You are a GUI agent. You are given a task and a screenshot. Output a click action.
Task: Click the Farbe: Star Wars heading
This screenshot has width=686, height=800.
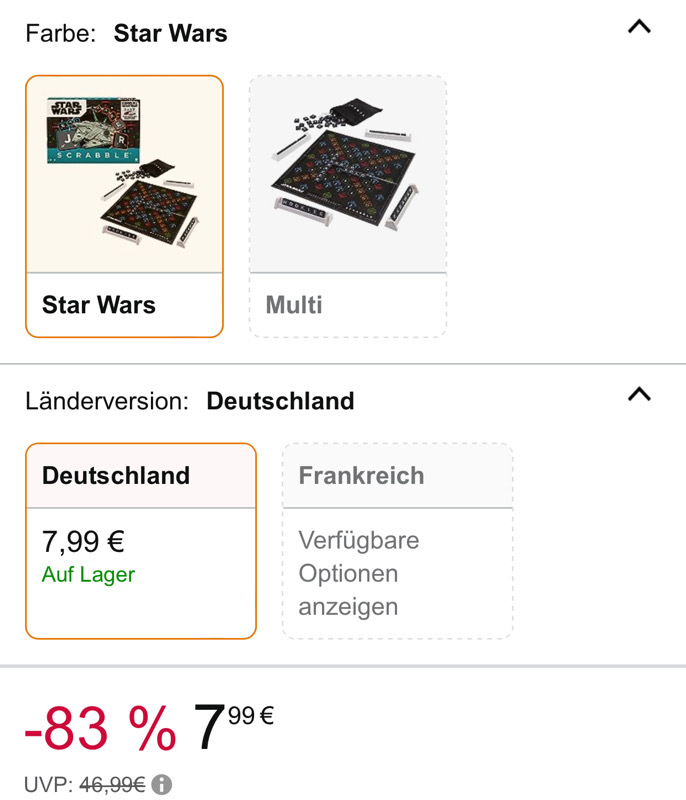[126, 33]
